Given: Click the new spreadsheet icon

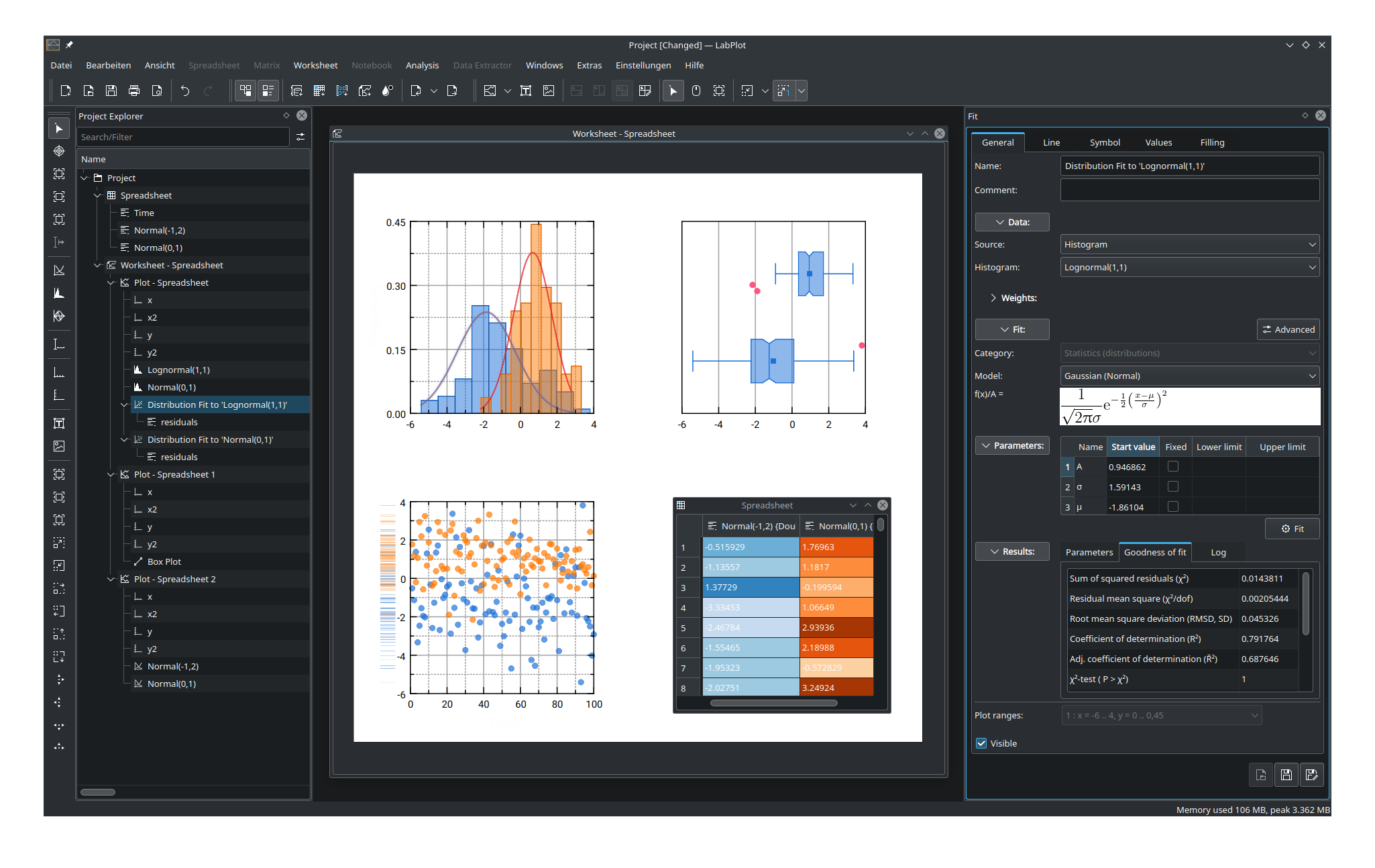Looking at the screenshot, I should click(319, 91).
